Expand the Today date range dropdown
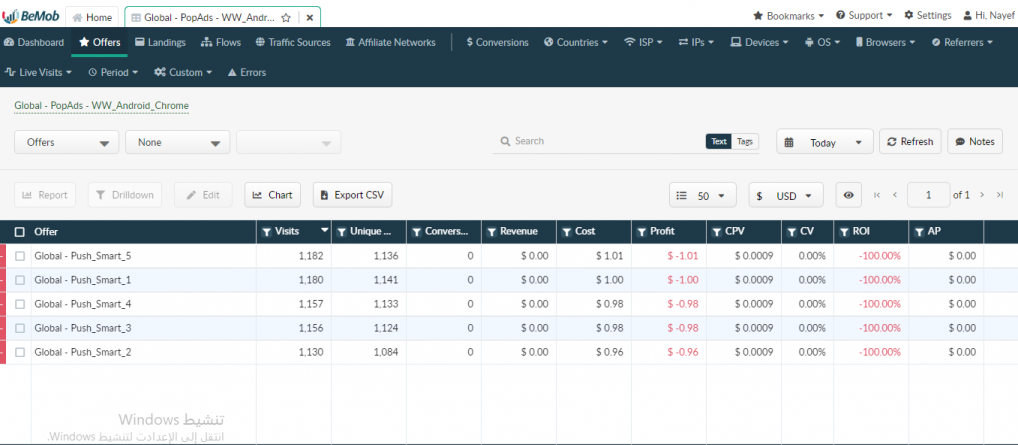This screenshot has width=1018, height=445. (x=824, y=143)
